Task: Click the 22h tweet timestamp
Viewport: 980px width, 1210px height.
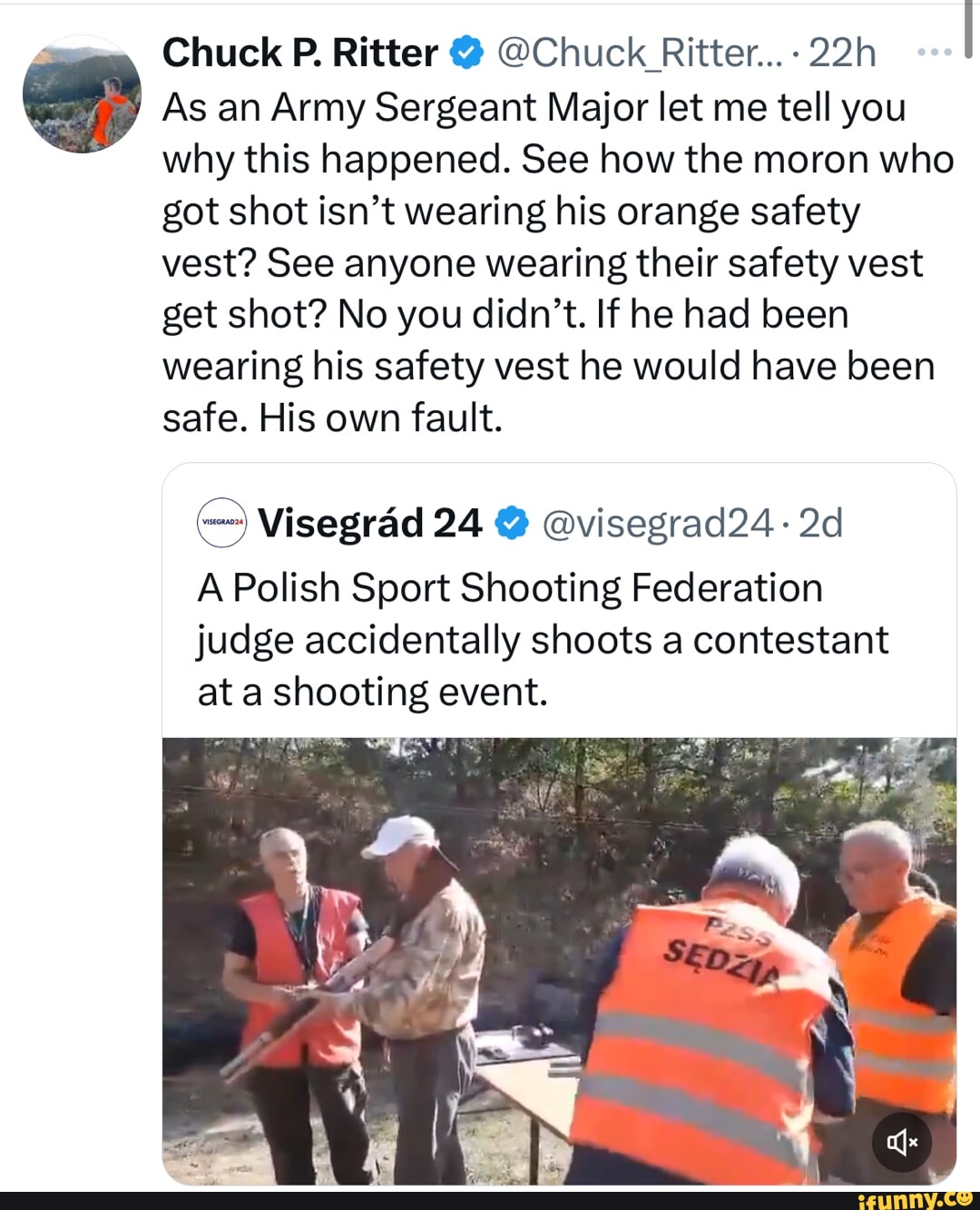Action: click(x=842, y=54)
